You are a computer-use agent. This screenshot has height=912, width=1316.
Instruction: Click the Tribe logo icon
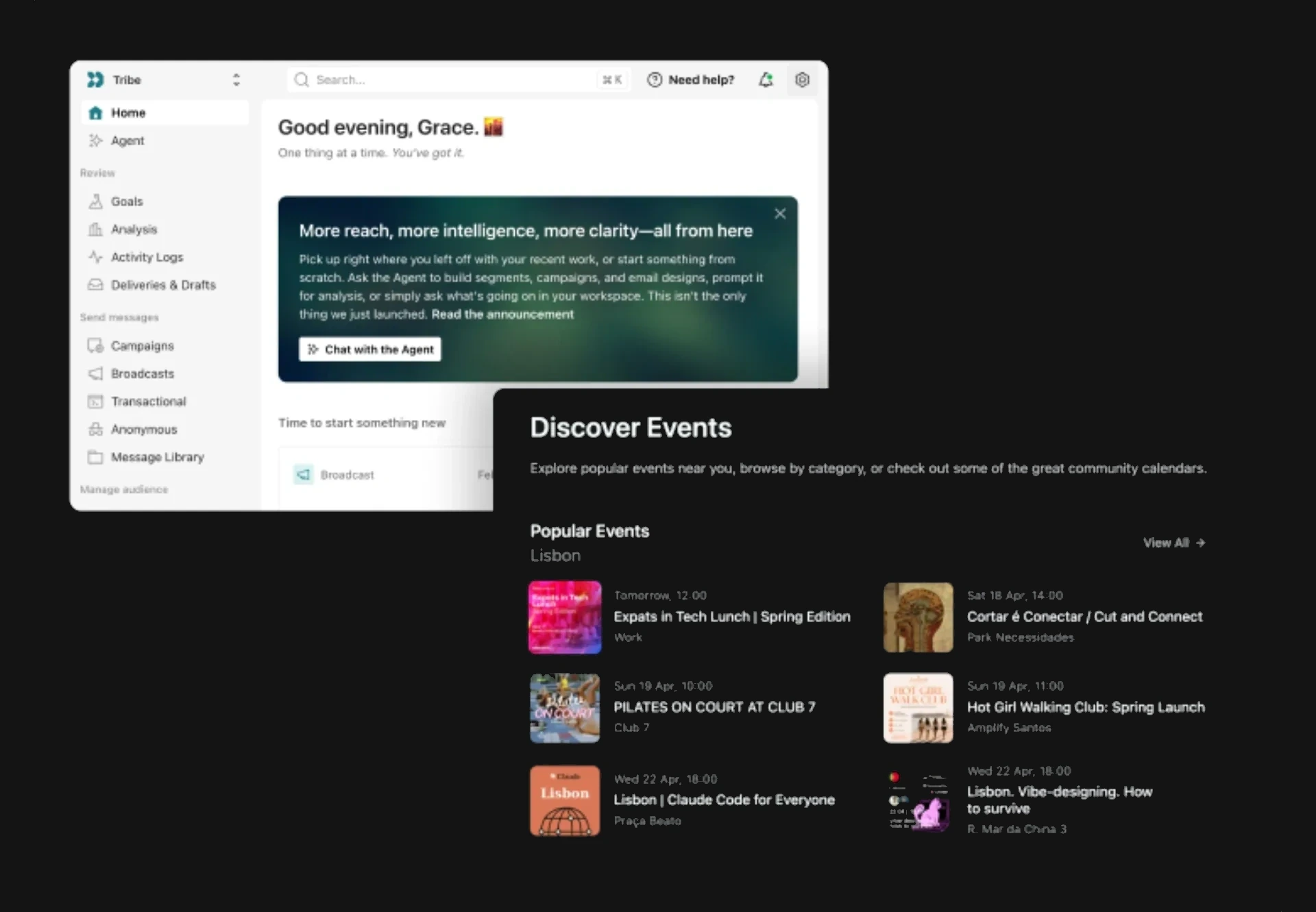click(x=95, y=80)
